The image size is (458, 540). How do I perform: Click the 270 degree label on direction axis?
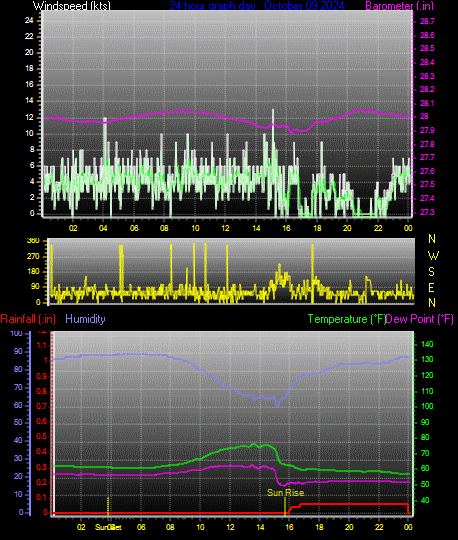[33, 256]
